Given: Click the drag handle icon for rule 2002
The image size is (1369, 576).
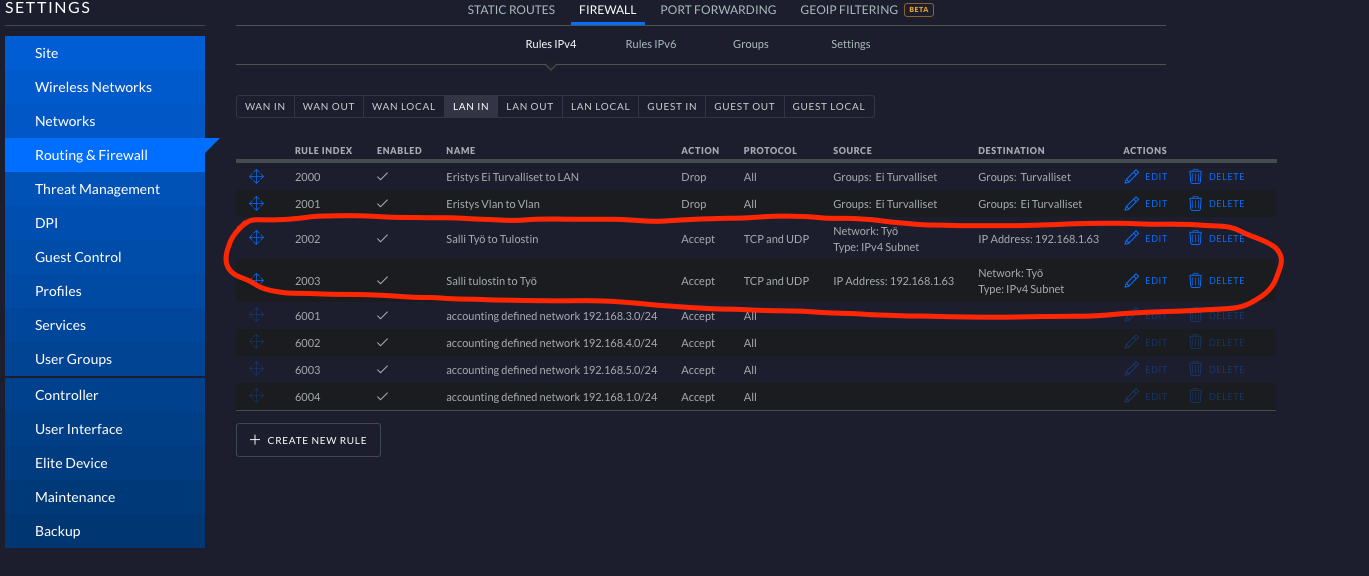Looking at the screenshot, I should (x=256, y=238).
